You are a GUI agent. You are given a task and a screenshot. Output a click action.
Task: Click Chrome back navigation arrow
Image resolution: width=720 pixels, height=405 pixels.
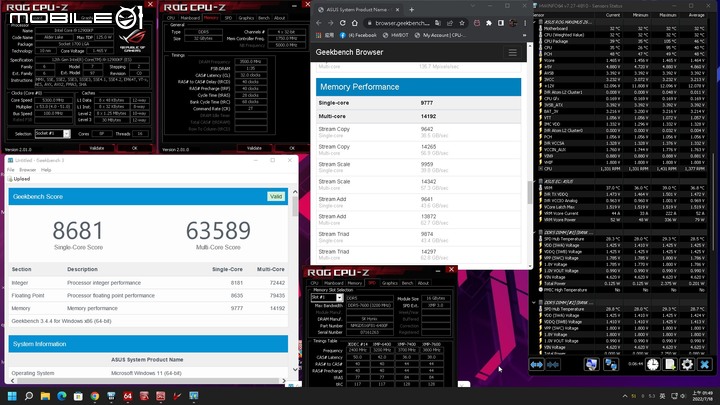[319, 23]
